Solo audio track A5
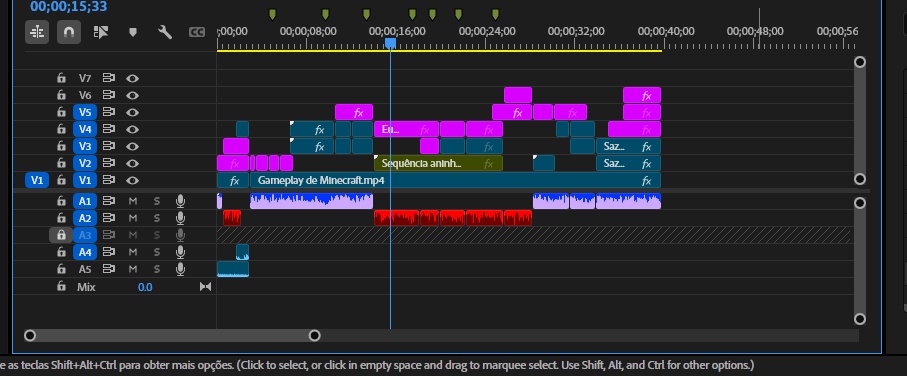Image resolution: width=907 pixels, height=376 pixels. (157, 269)
